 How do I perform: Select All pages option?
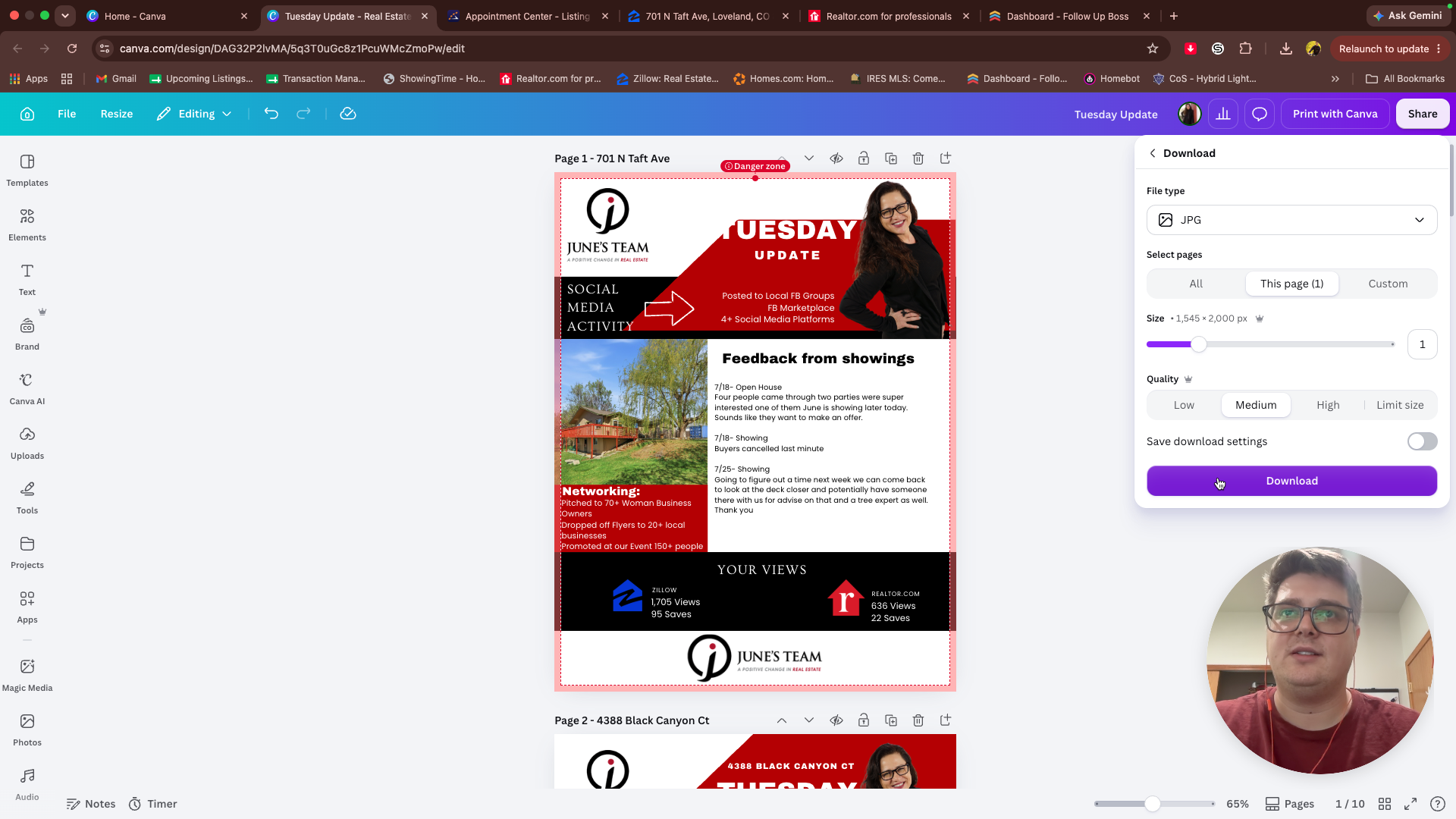click(x=1196, y=284)
